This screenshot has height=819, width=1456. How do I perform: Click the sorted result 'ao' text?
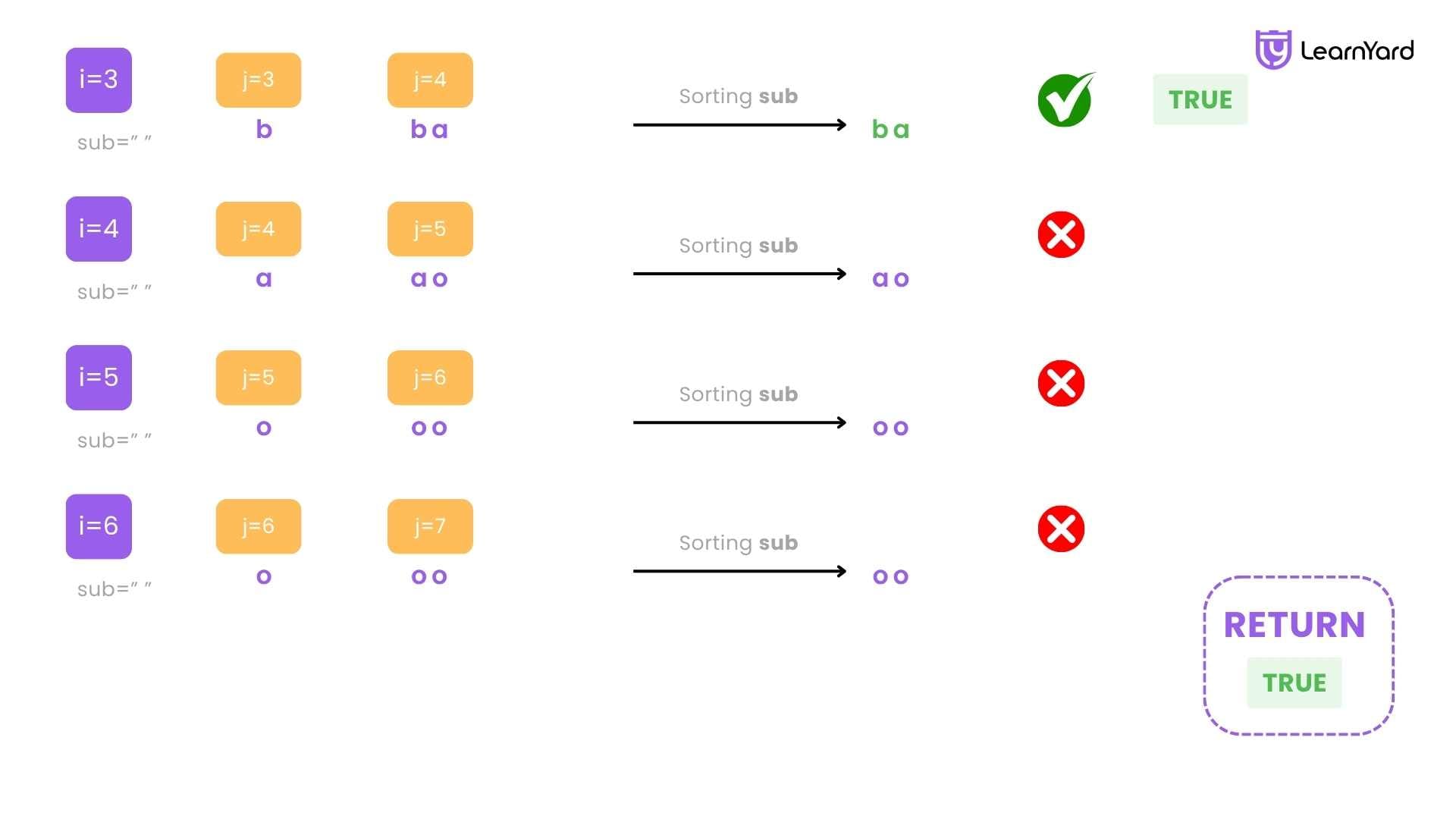(x=890, y=279)
